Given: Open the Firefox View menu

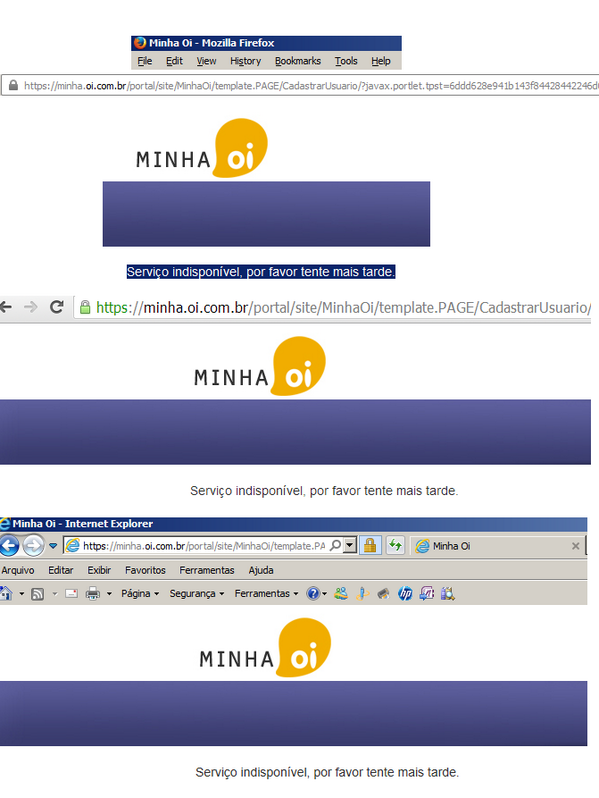Looking at the screenshot, I should tap(206, 61).
